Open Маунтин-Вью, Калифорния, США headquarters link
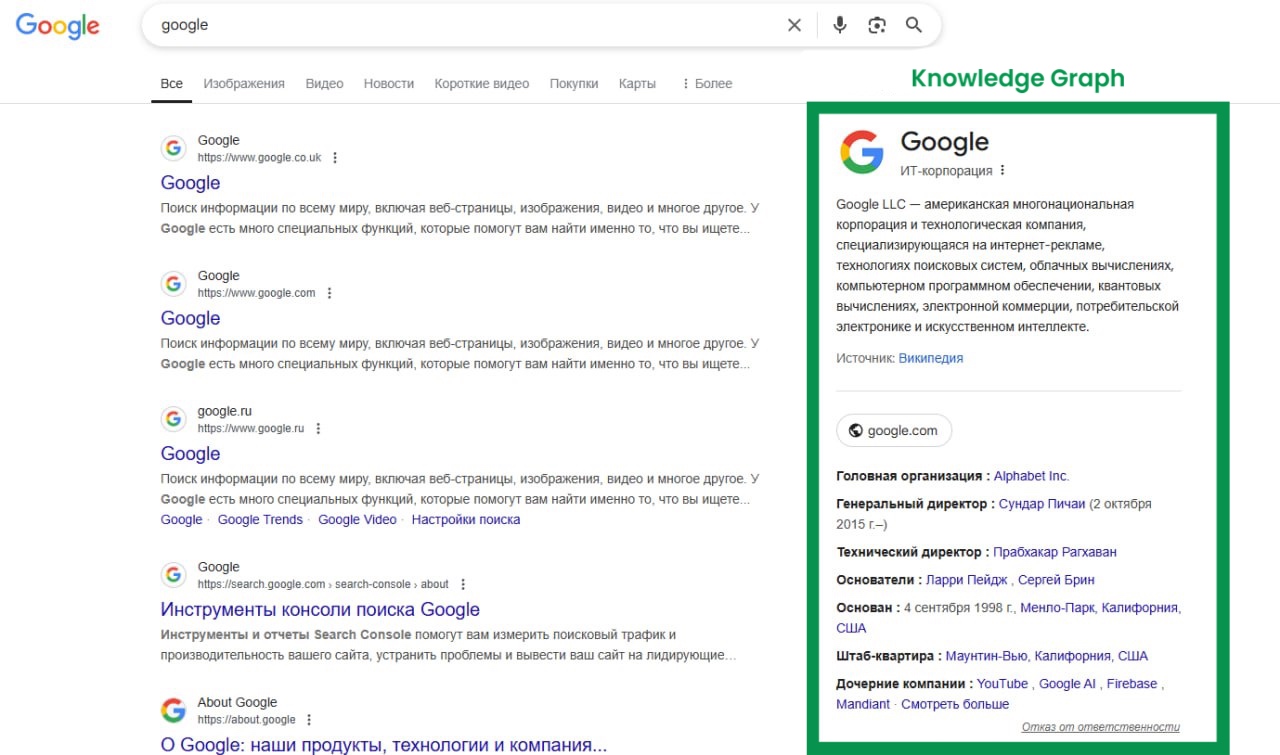The height and width of the screenshot is (755, 1280). coord(1047,656)
